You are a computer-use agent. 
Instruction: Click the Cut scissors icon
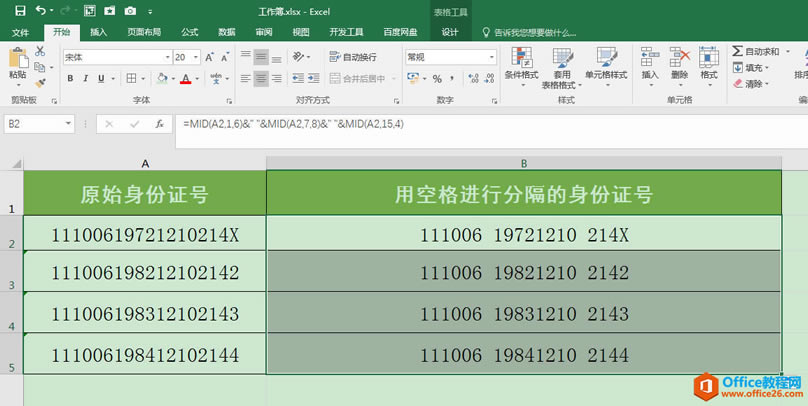tap(40, 51)
